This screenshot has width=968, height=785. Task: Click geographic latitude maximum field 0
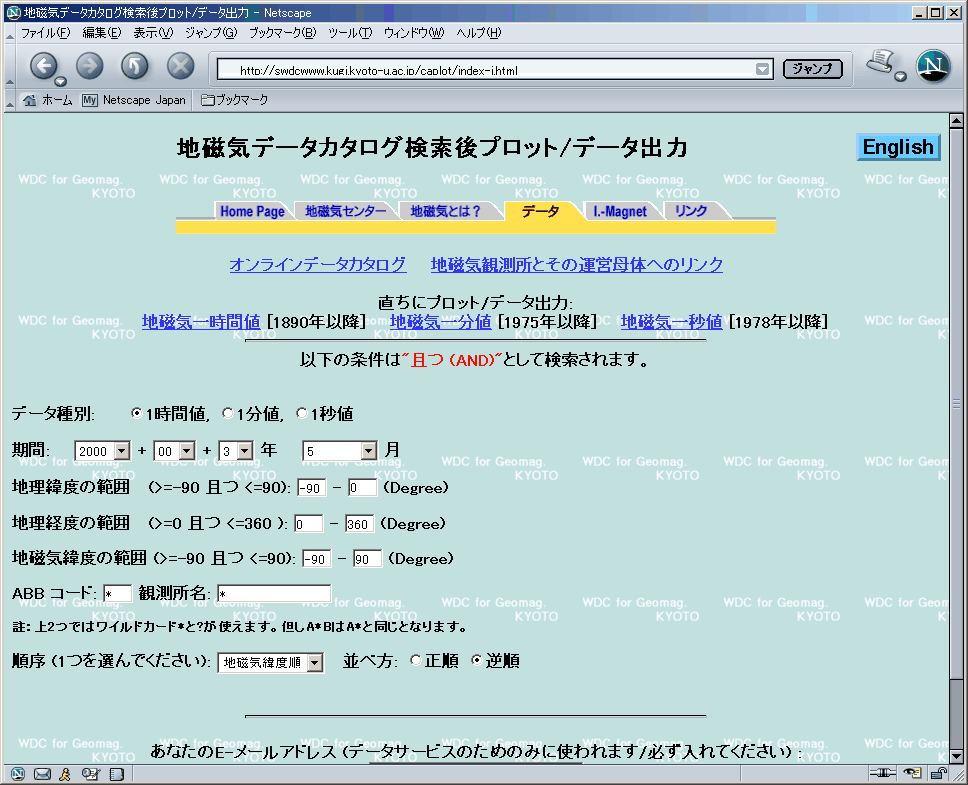[362, 488]
